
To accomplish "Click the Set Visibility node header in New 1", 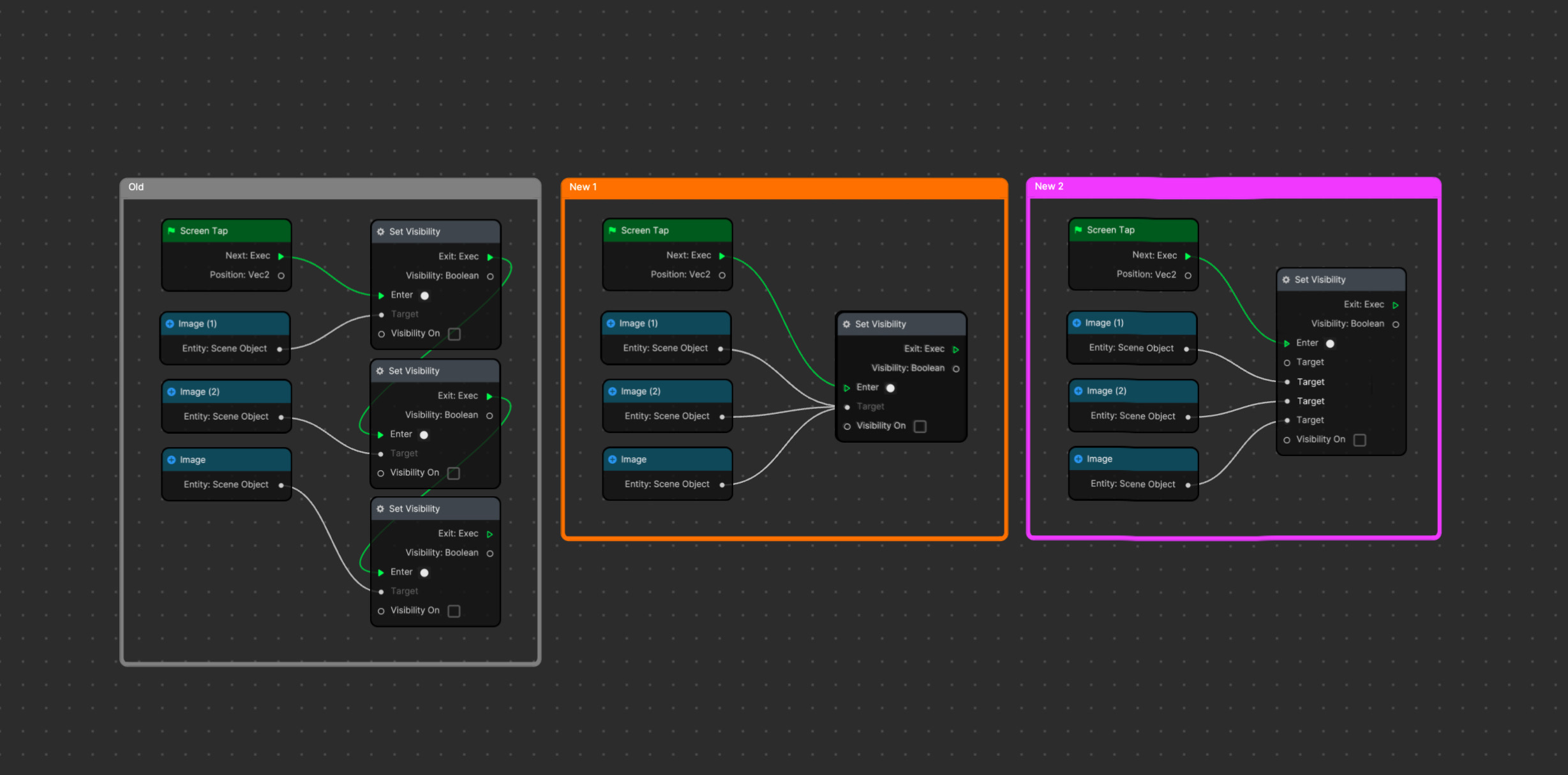I will point(900,324).
